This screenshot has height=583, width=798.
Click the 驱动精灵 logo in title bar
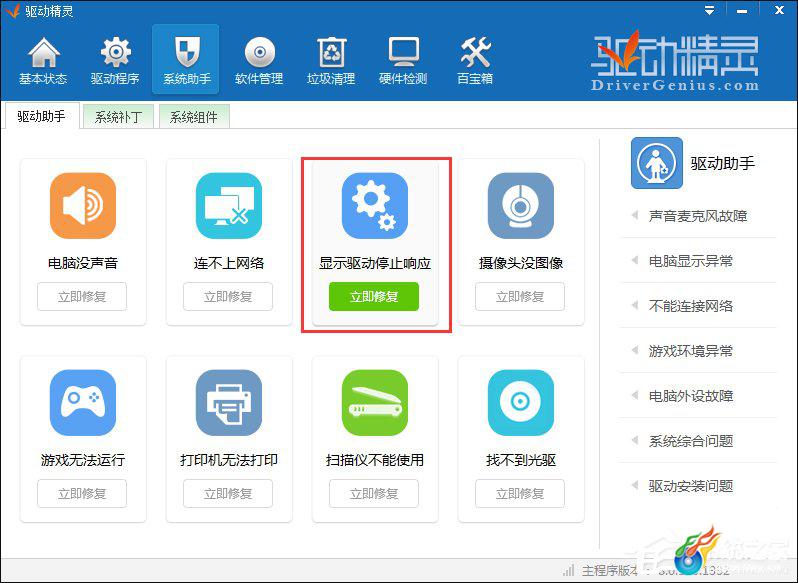tap(11, 11)
